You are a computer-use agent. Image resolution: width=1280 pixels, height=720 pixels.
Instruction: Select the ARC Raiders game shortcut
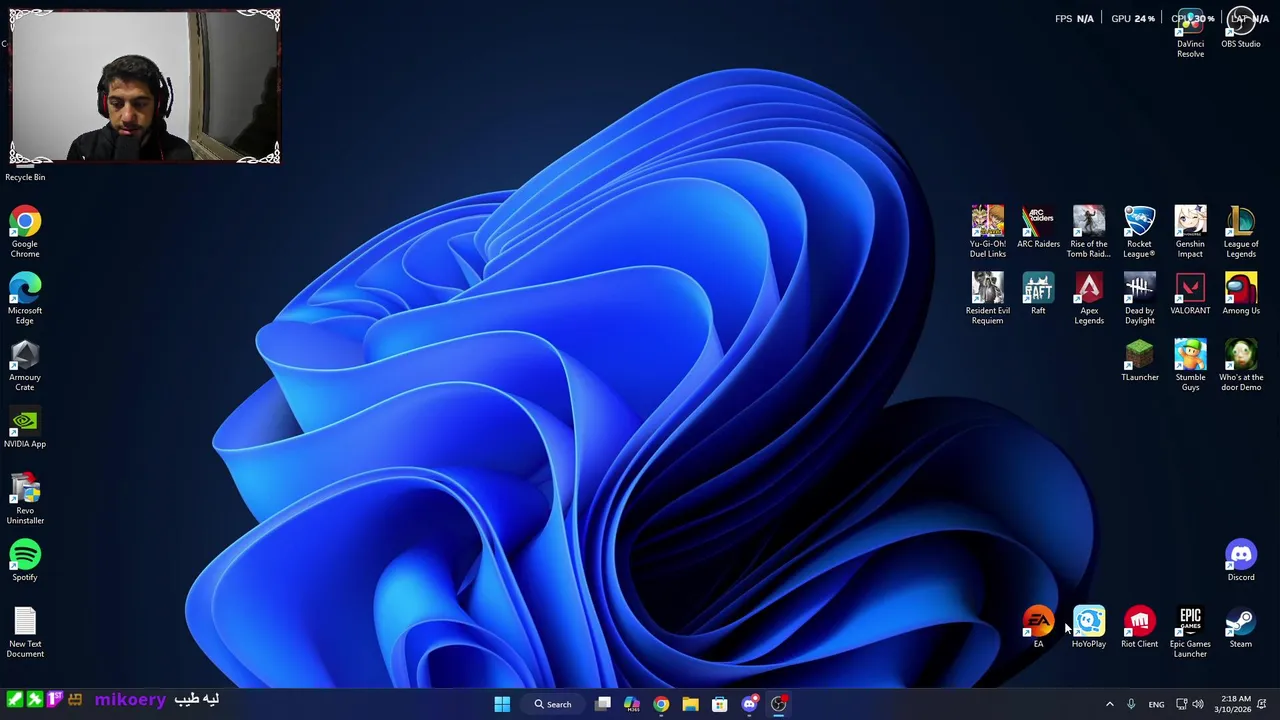coord(1038,228)
